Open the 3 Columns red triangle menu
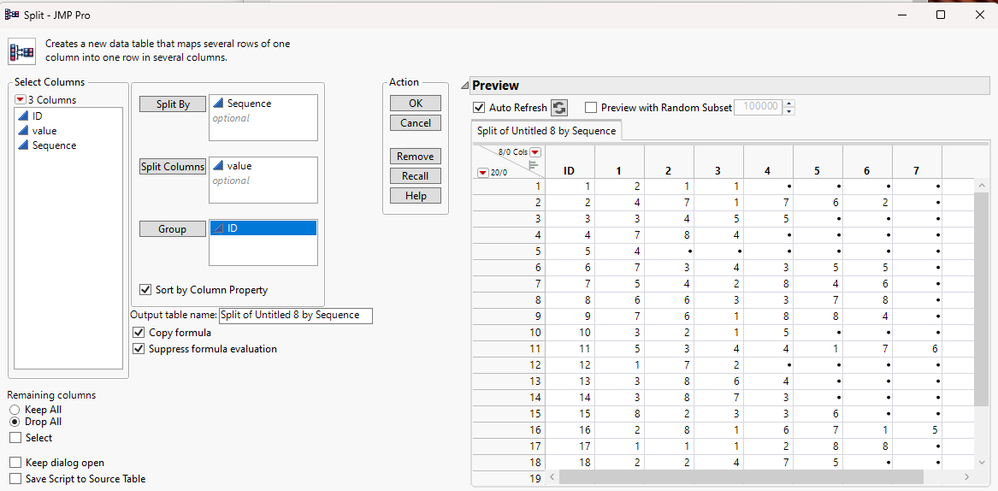 click(x=21, y=100)
